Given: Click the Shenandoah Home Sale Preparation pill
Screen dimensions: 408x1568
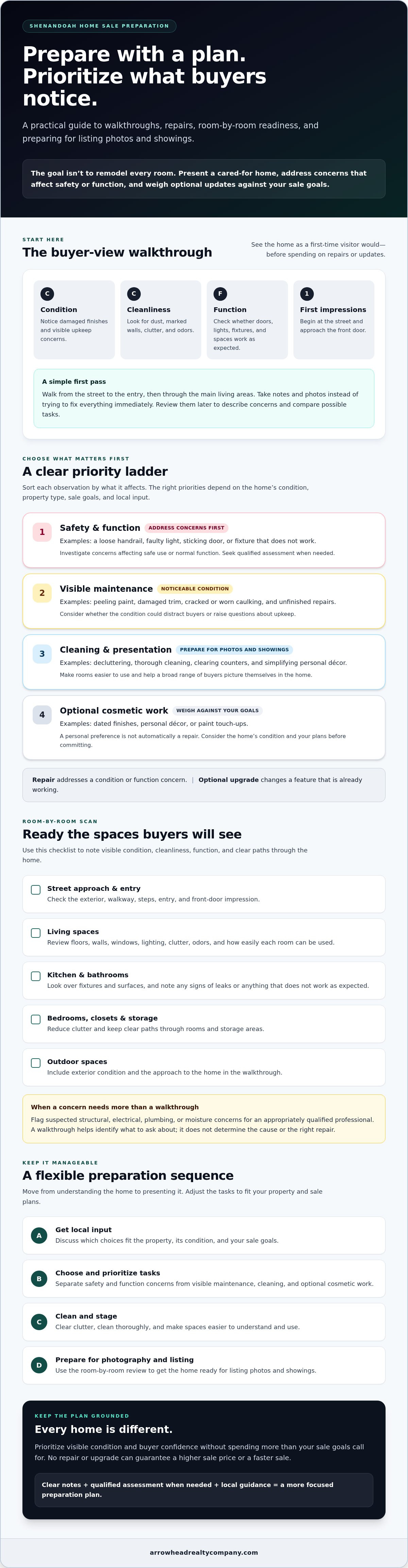Looking at the screenshot, I should (99, 26).
